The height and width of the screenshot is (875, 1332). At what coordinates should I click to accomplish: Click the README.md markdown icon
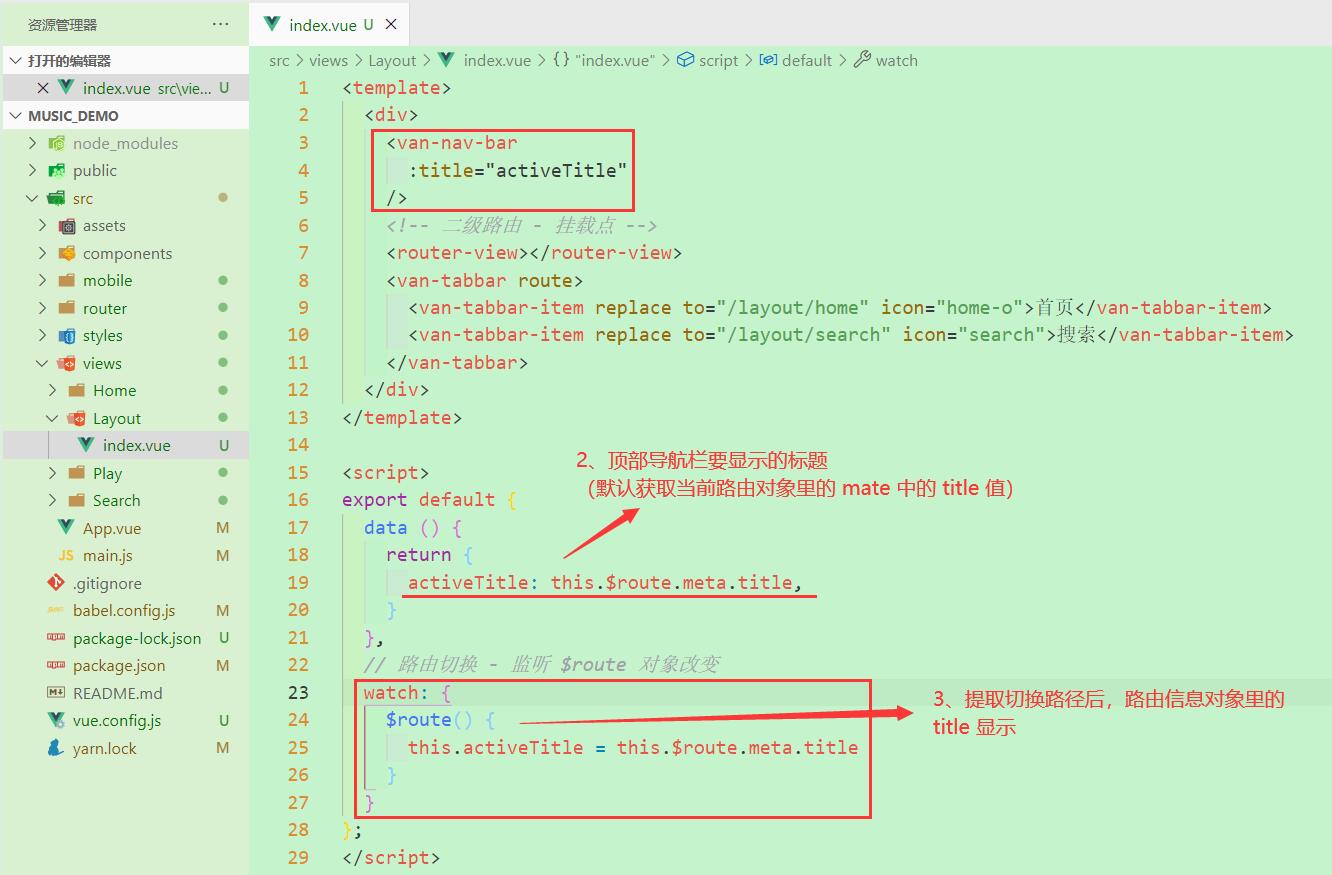tap(57, 693)
